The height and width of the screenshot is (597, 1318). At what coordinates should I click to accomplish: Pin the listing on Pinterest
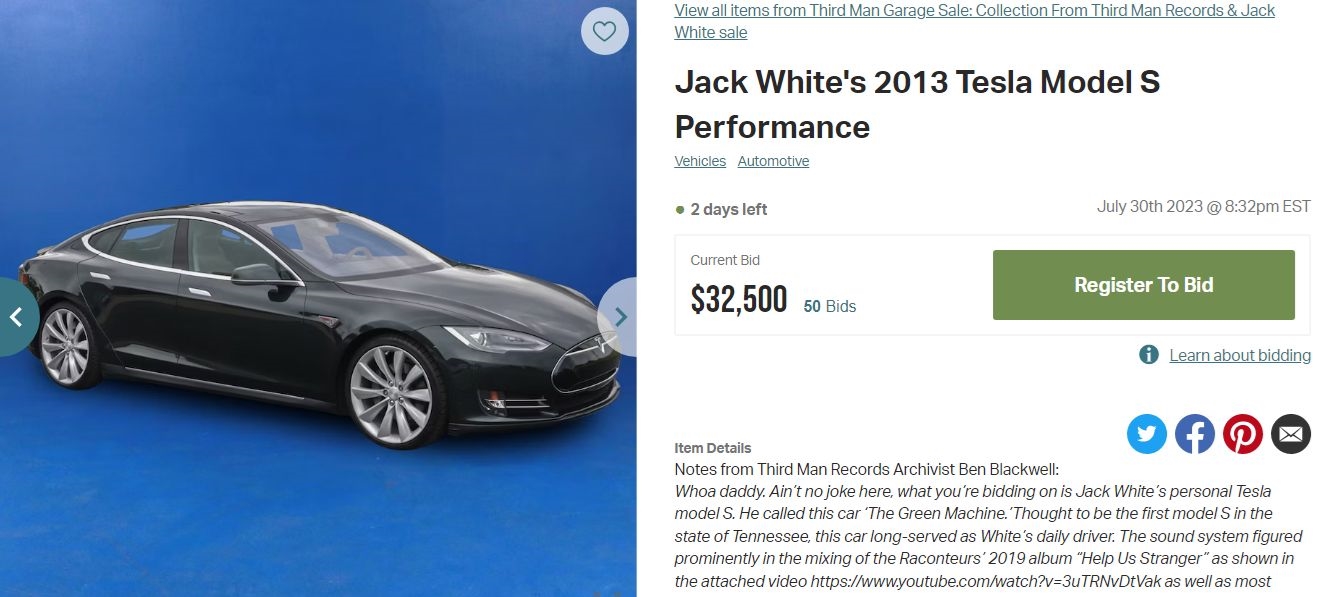coord(1243,434)
